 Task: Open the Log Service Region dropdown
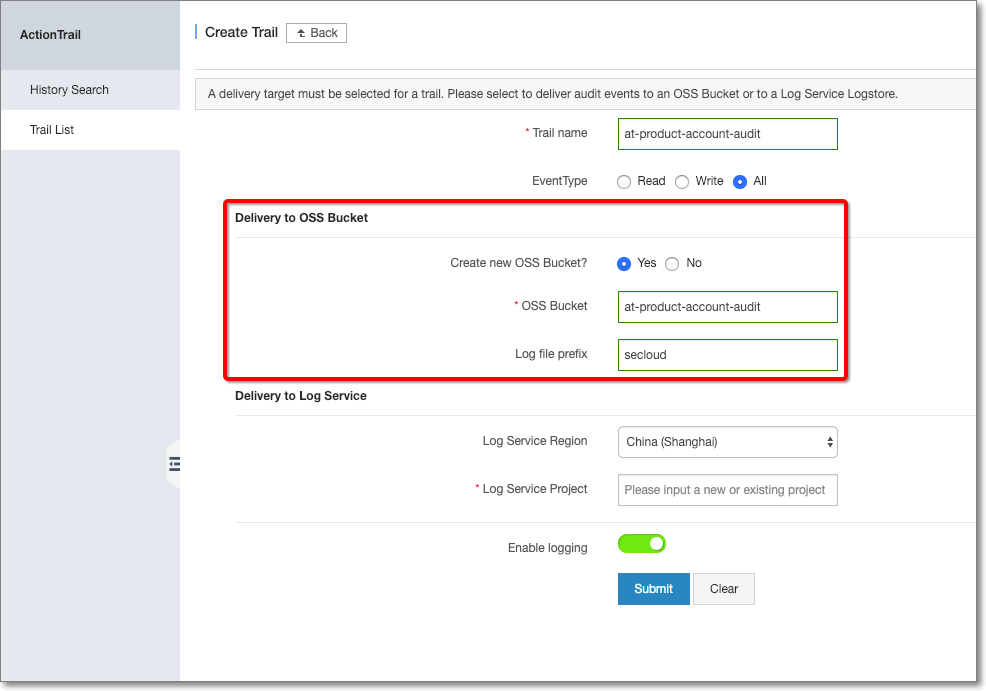(728, 442)
